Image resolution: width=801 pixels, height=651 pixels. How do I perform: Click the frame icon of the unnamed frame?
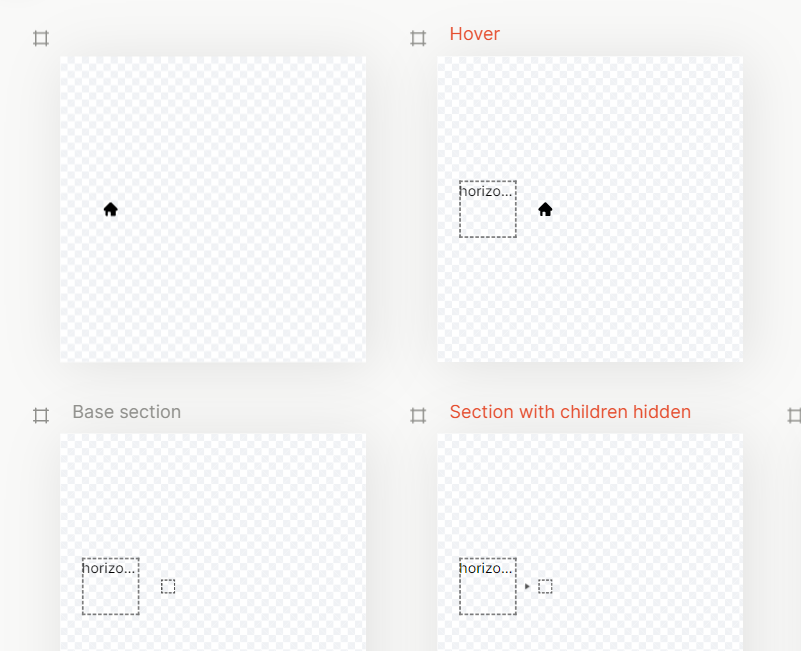(x=41, y=38)
